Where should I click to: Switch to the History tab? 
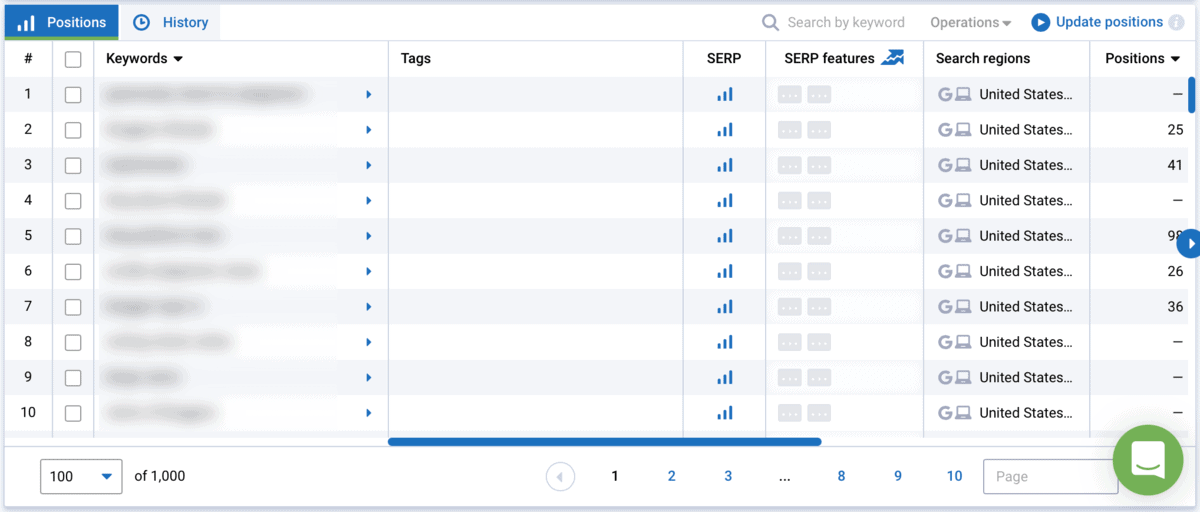171,22
